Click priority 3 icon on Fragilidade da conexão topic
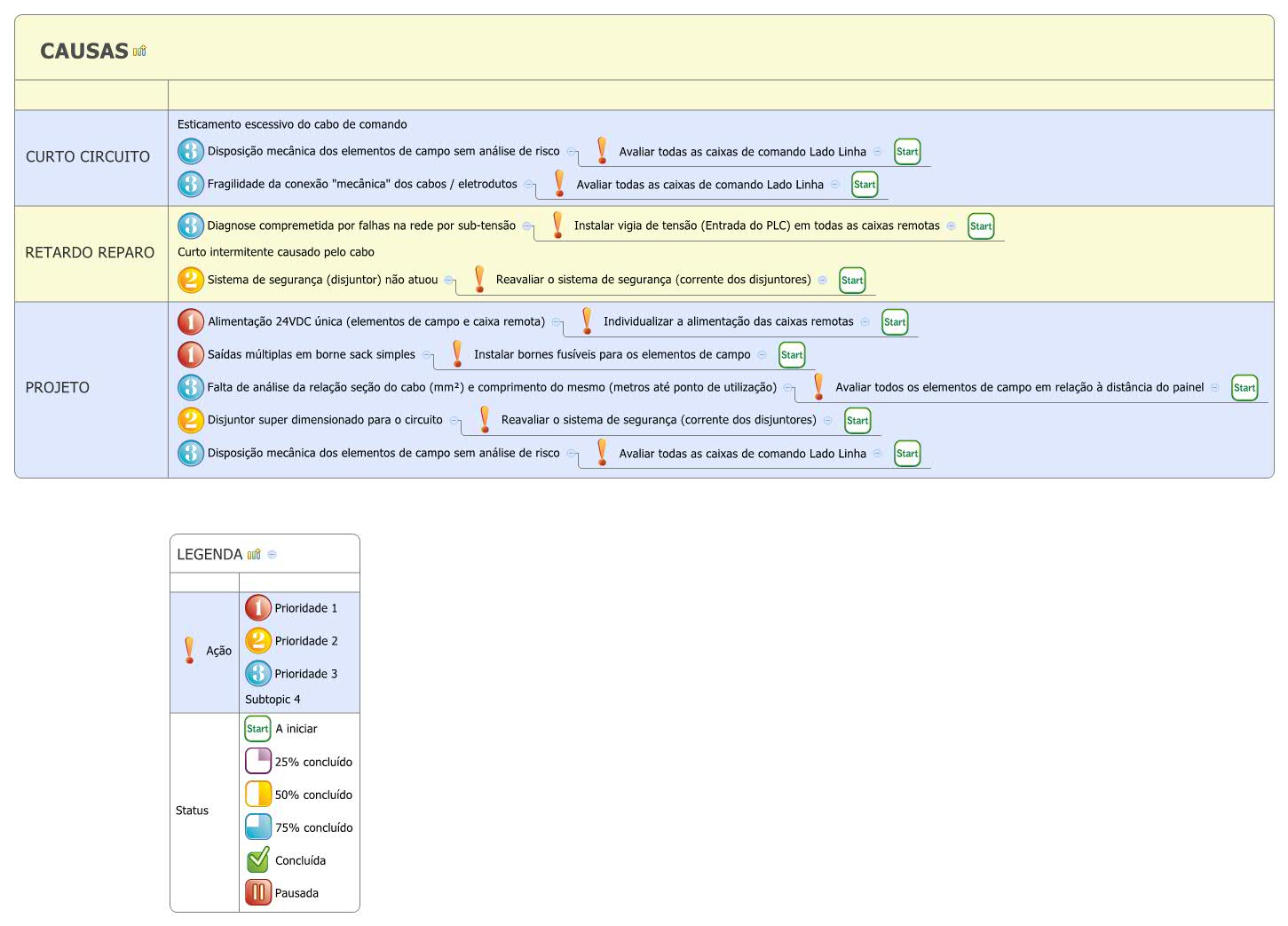 point(191,184)
